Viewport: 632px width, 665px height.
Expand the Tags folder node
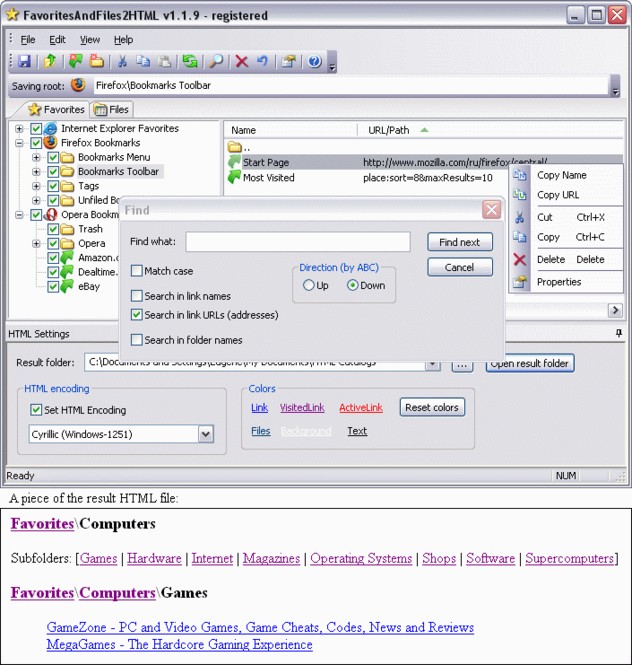pyautogui.click(x=36, y=186)
